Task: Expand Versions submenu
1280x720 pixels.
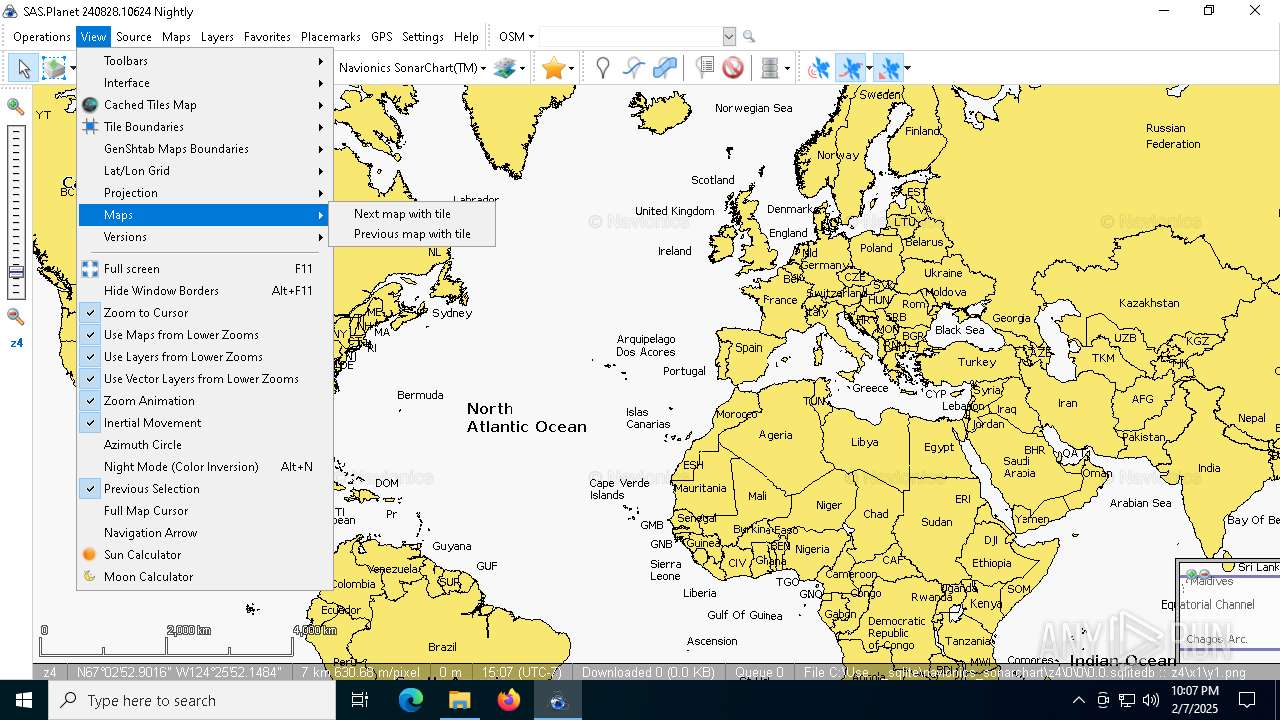Action: pyautogui.click(x=205, y=237)
